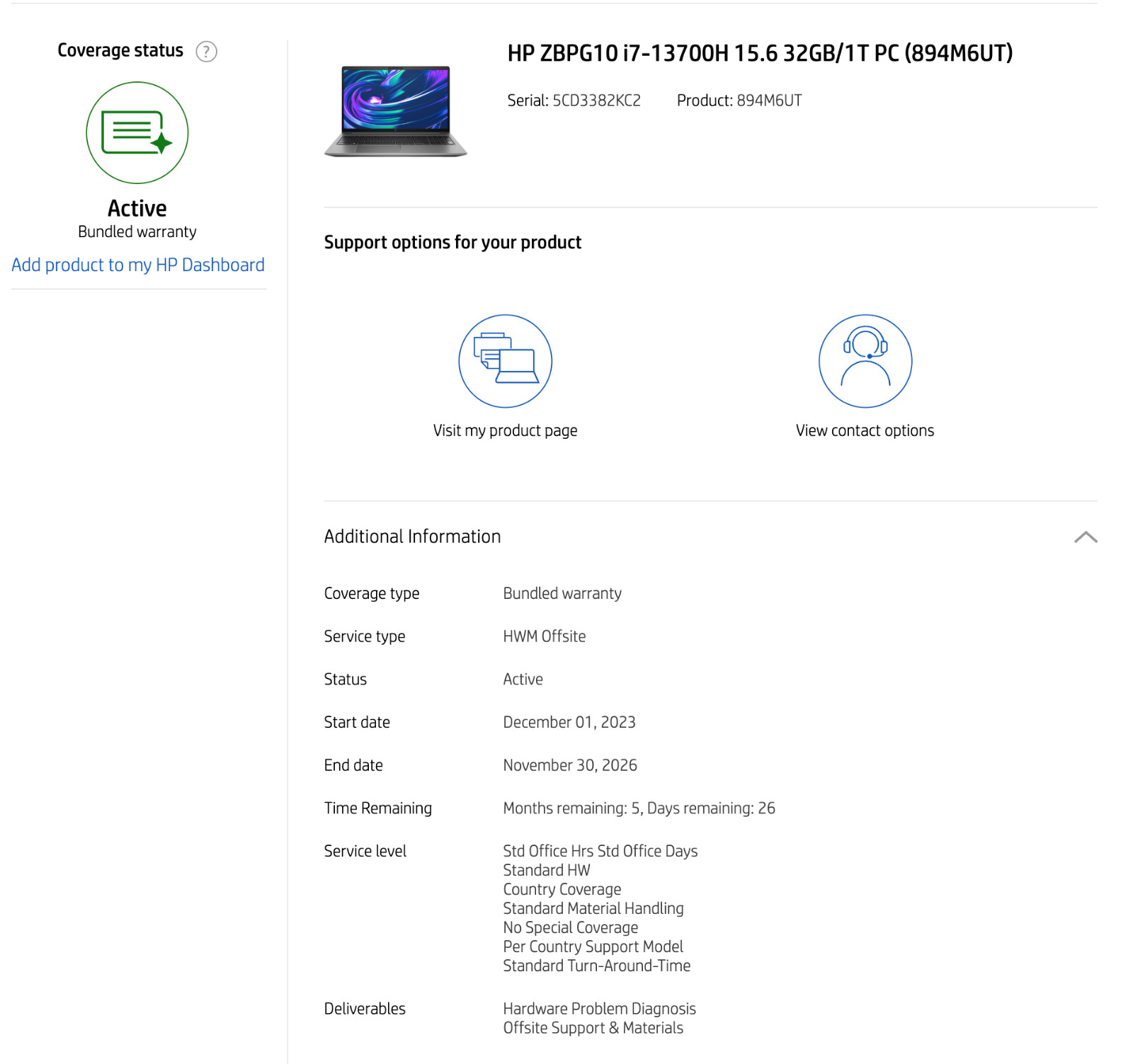Click the Serial: 5CD3382KC2 text
Screen dimensions: 1133x1064
coord(574,101)
